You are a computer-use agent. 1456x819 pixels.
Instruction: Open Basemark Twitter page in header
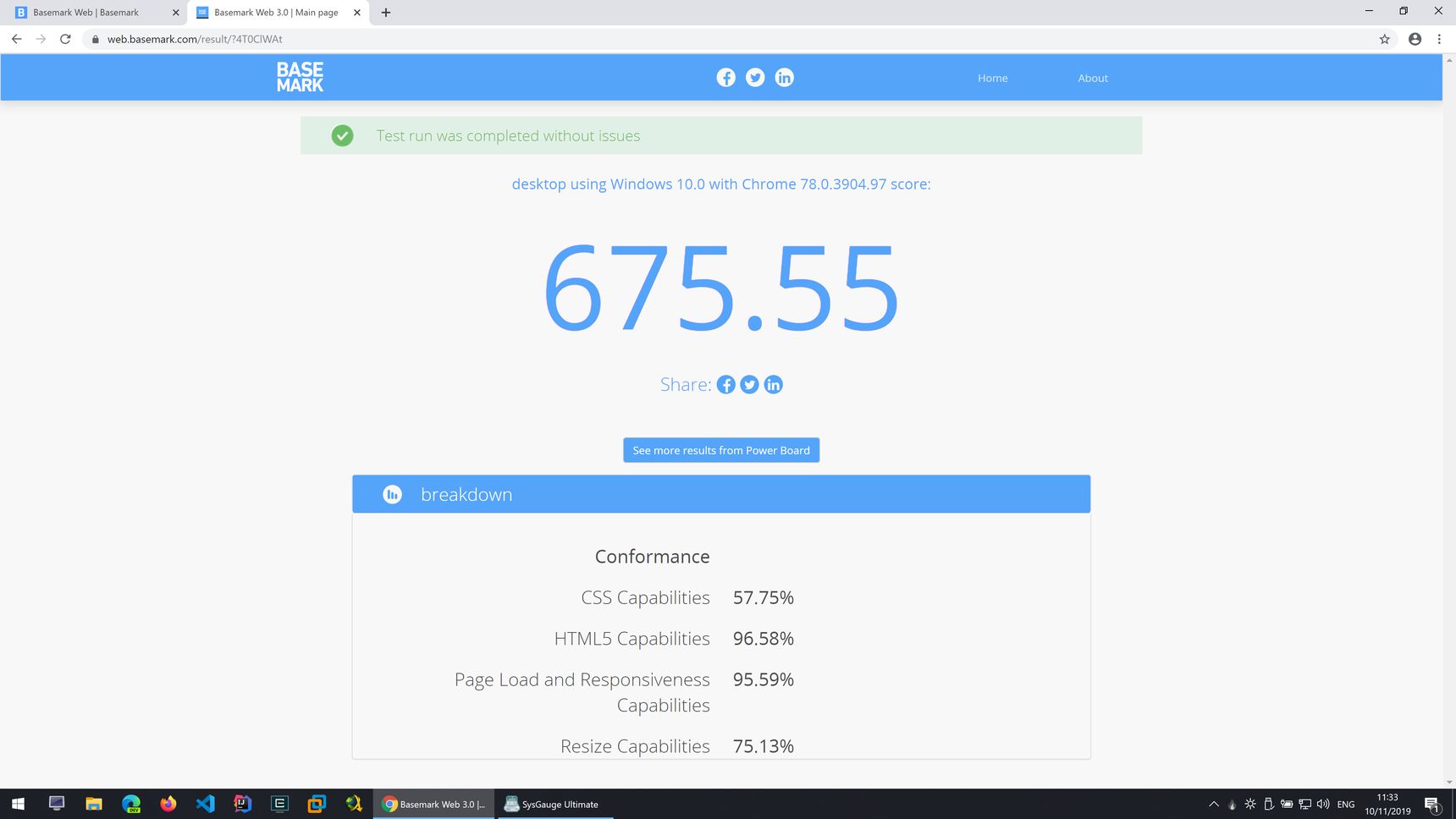click(x=755, y=78)
